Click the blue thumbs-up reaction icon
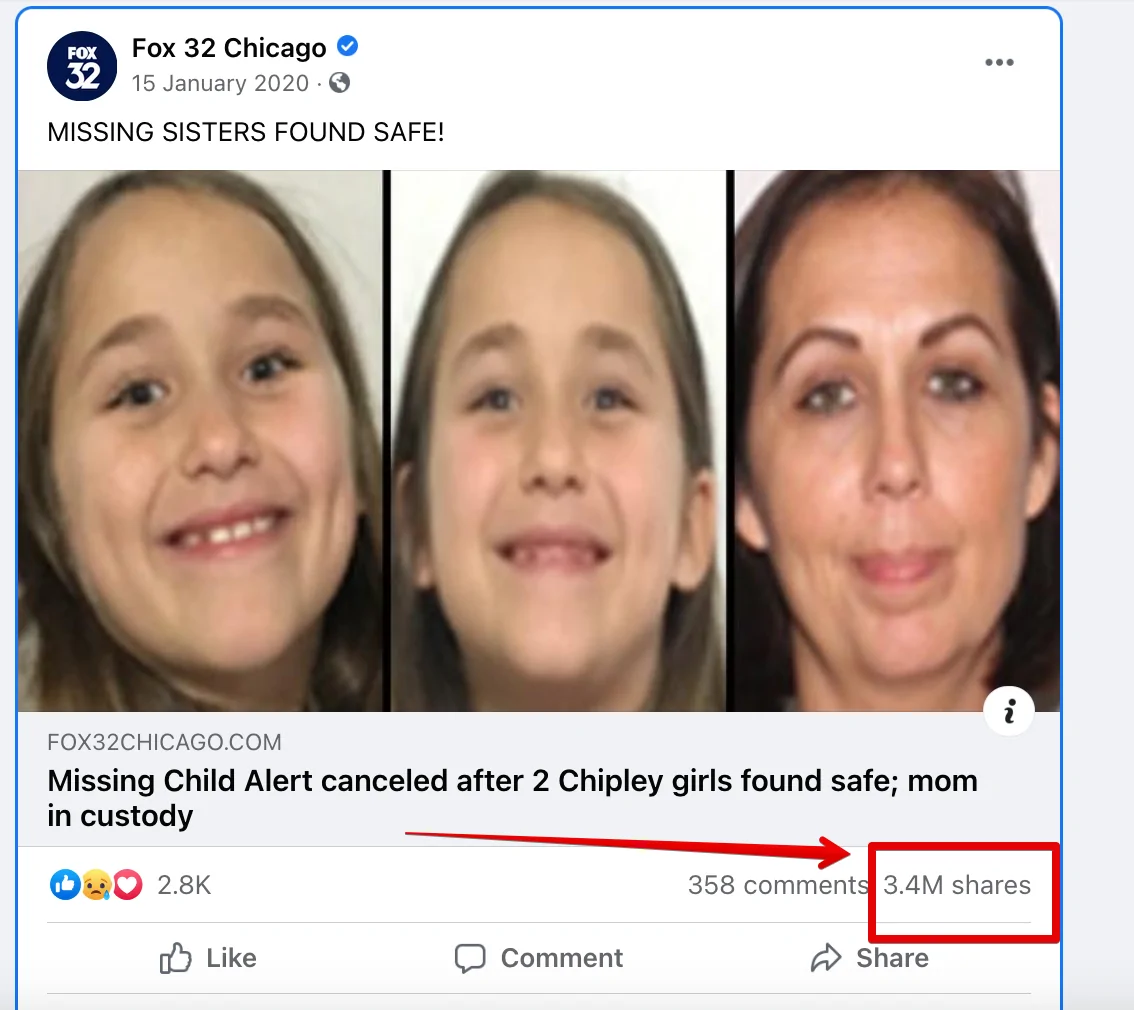 click(65, 884)
